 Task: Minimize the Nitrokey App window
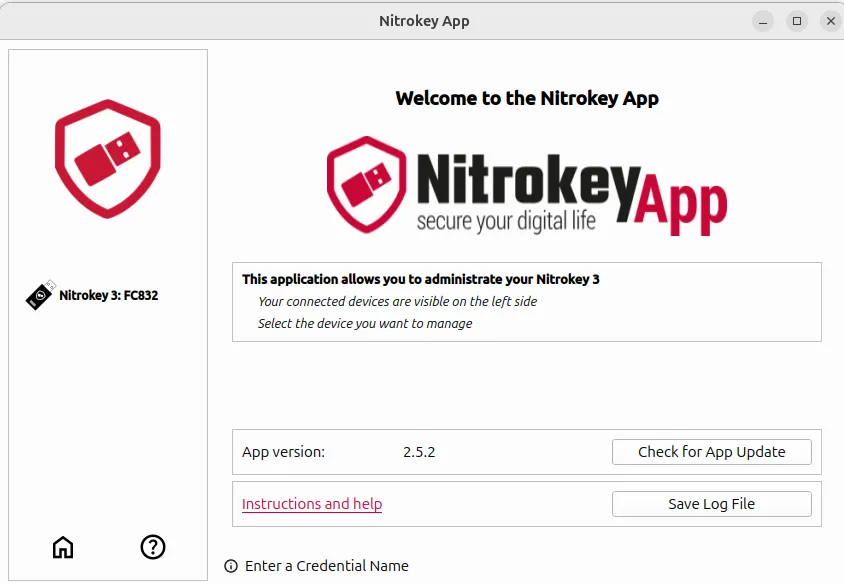[764, 21]
